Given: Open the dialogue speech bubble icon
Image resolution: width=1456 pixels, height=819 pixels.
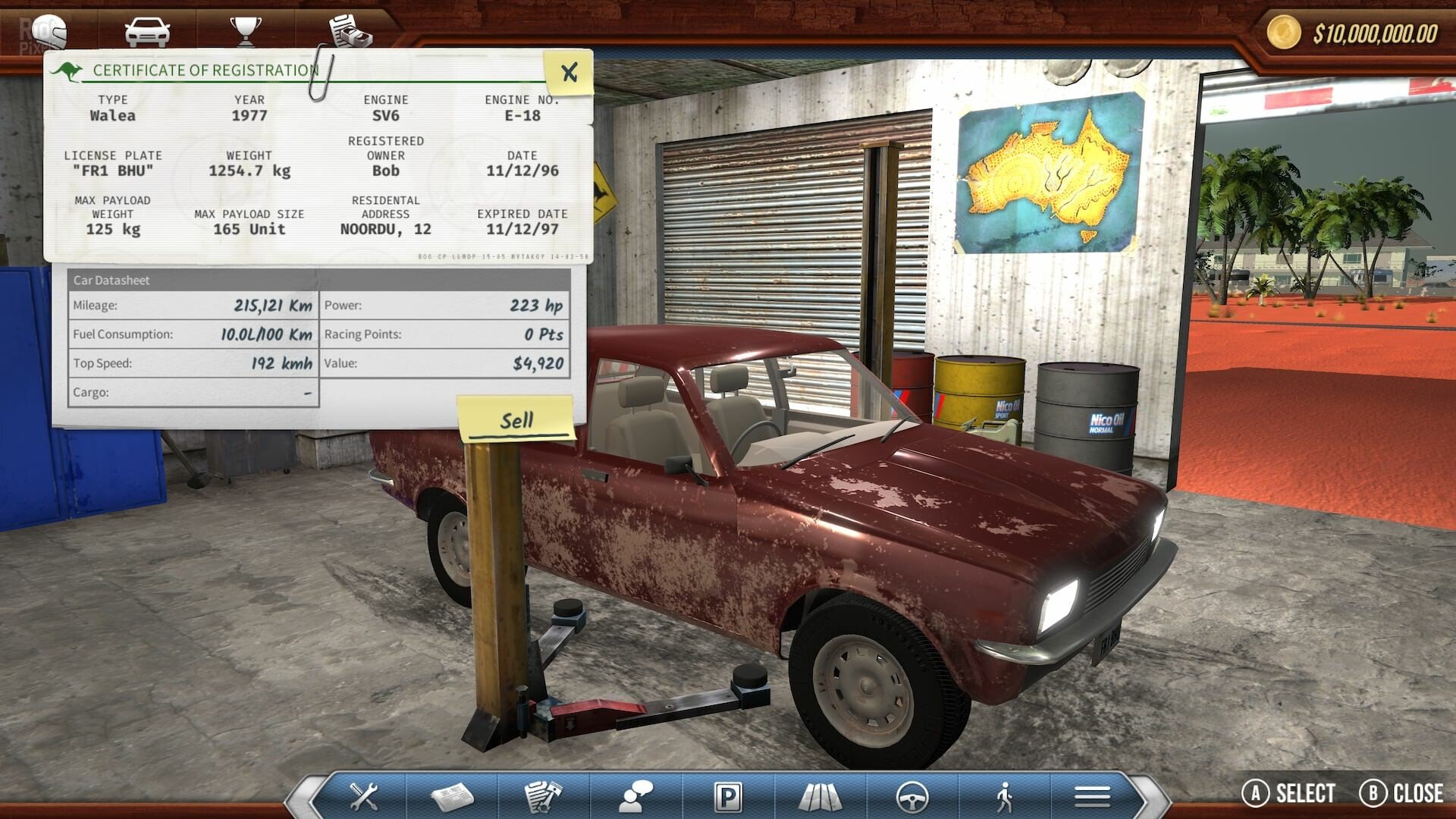Looking at the screenshot, I should pyautogui.click(x=637, y=795).
